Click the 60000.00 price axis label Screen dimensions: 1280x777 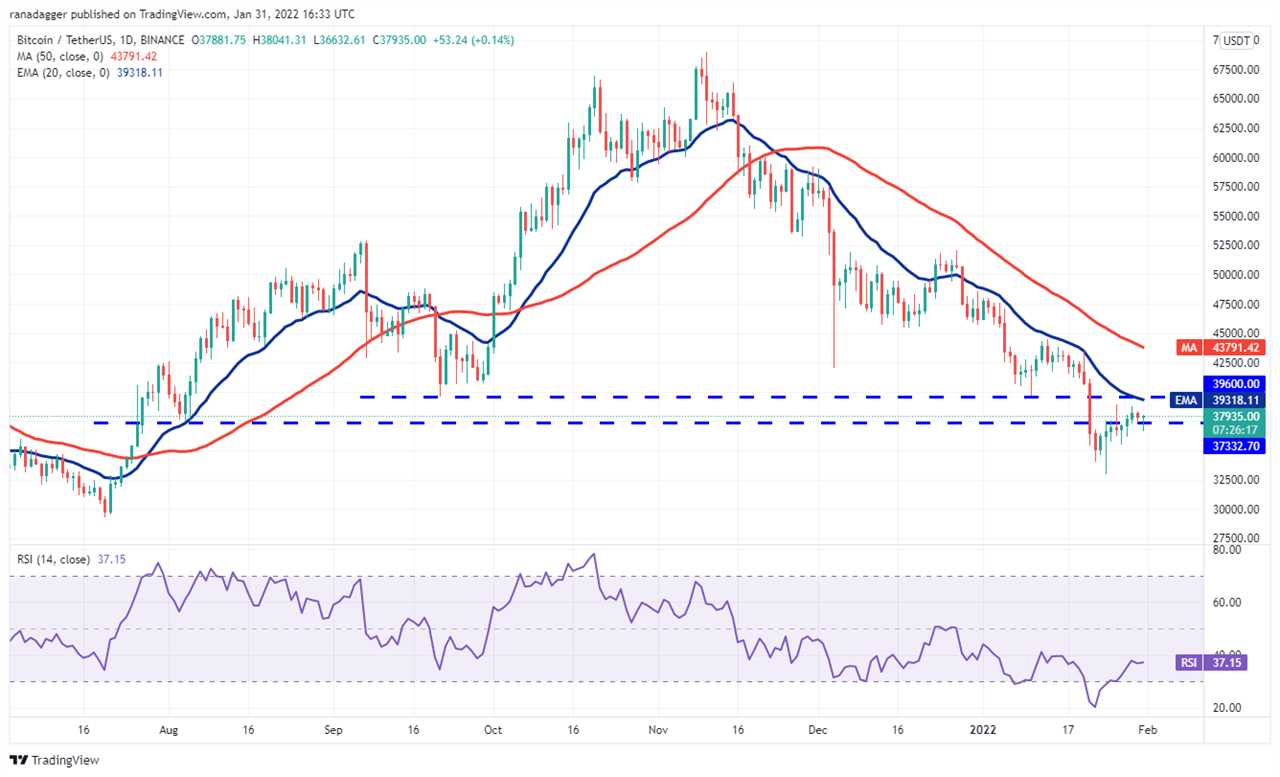pyautogui.click(x=1238, y=158)
